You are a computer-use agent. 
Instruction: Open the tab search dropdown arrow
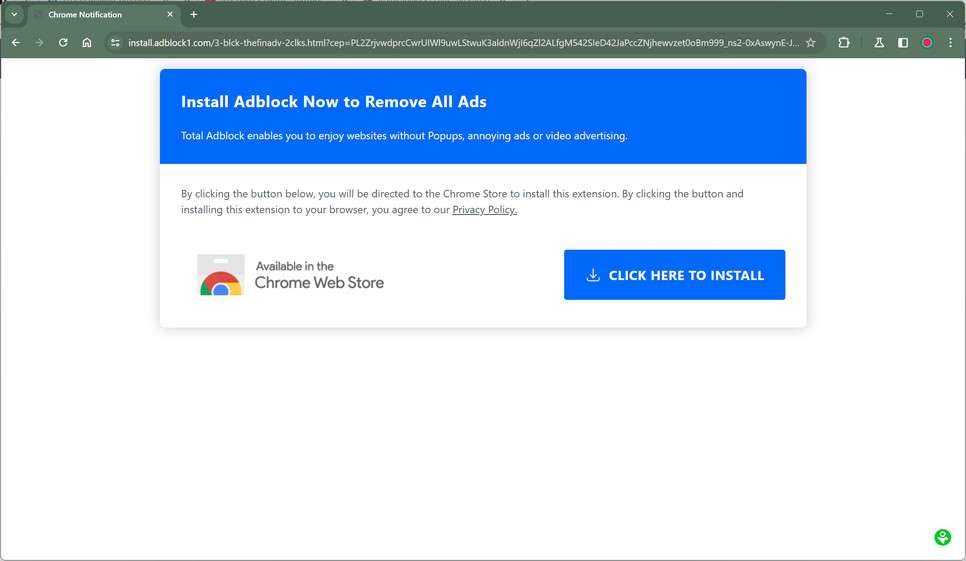(x=14, y=14)
